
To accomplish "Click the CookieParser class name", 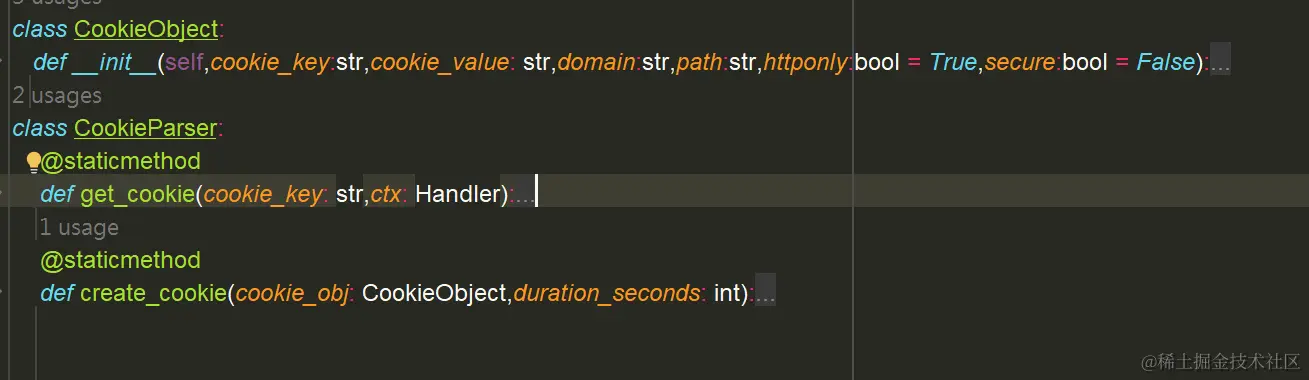I will click(145, 128).
